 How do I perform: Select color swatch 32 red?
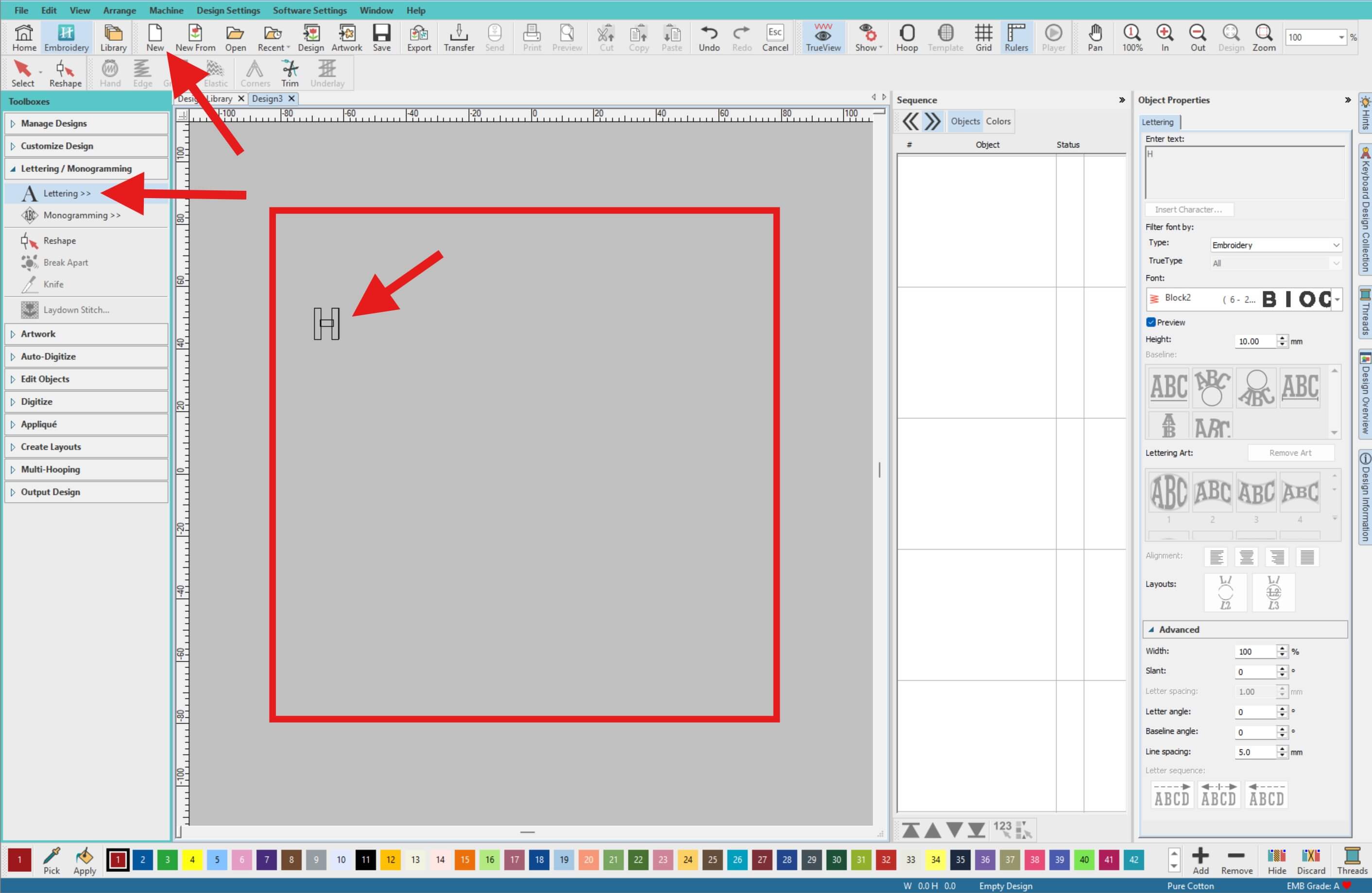[886, 859]
